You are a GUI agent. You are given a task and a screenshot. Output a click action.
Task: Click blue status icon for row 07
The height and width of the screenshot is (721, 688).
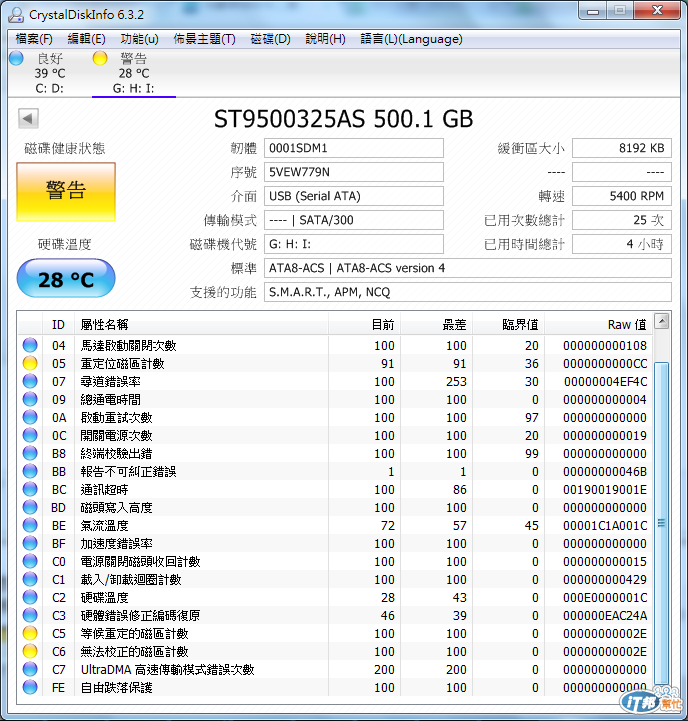[x=30, y=381]
